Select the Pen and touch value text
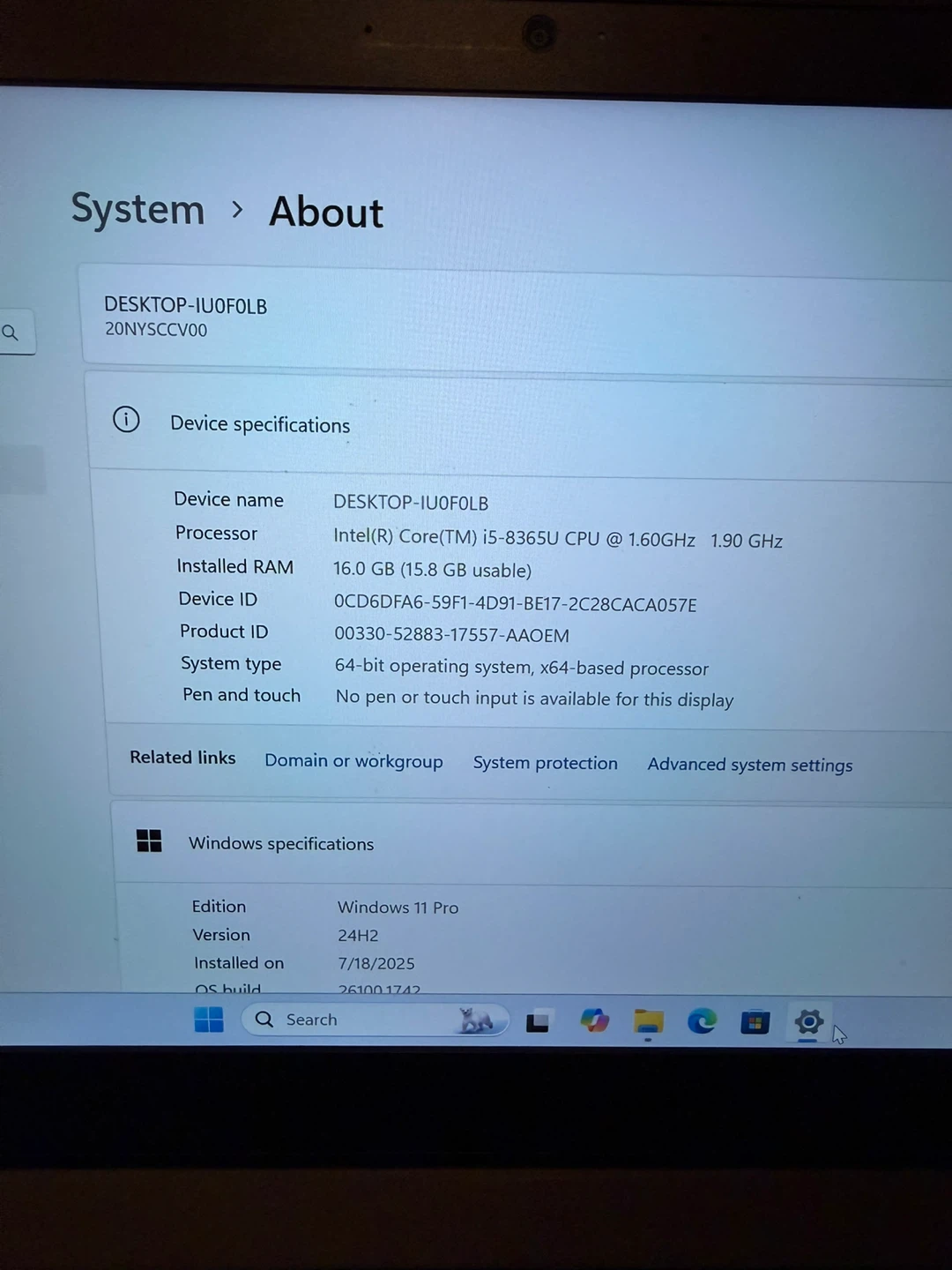 [534, 698]
